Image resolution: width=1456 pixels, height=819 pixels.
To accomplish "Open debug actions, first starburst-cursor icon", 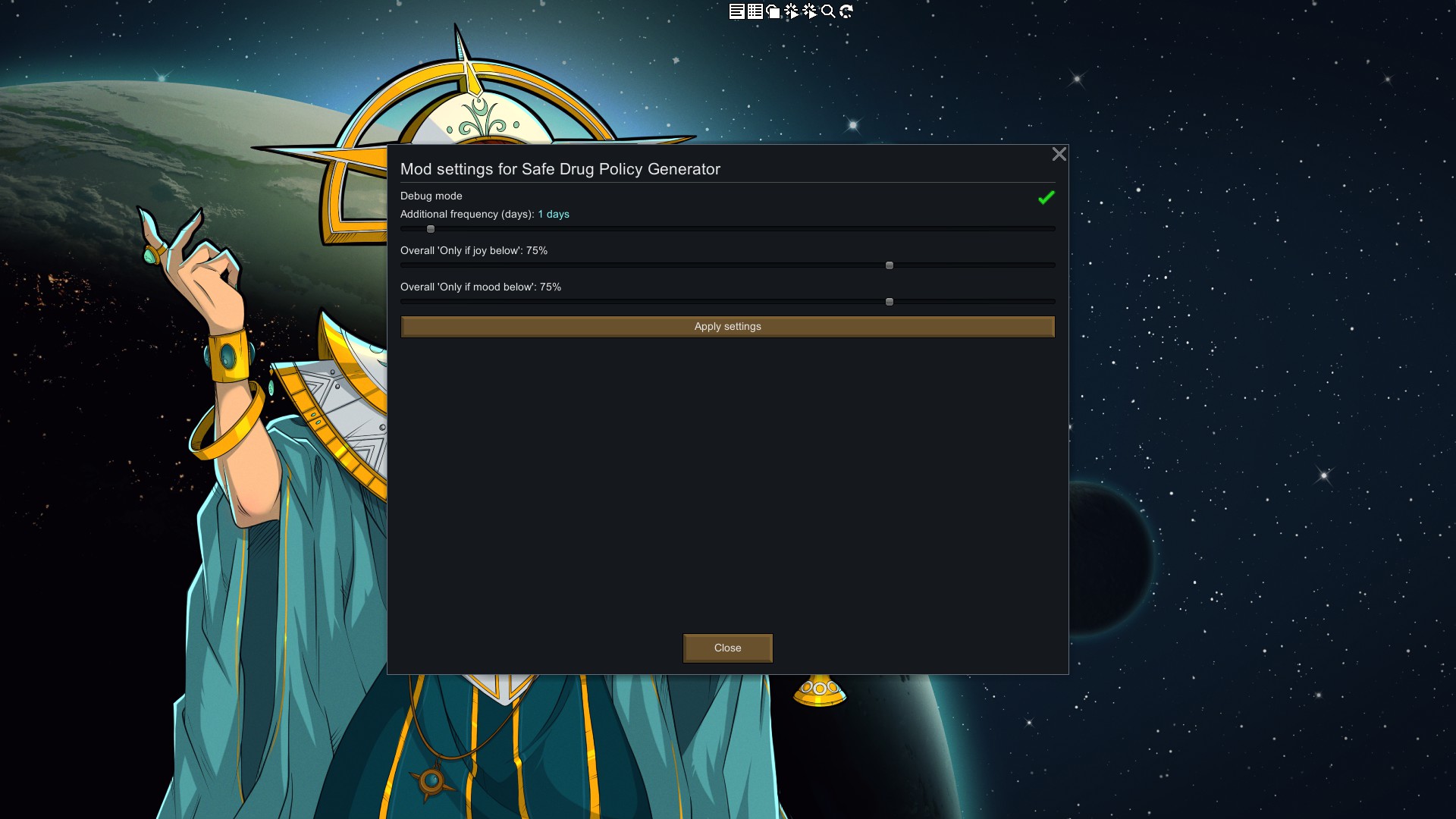I will [x=791, y=11].
